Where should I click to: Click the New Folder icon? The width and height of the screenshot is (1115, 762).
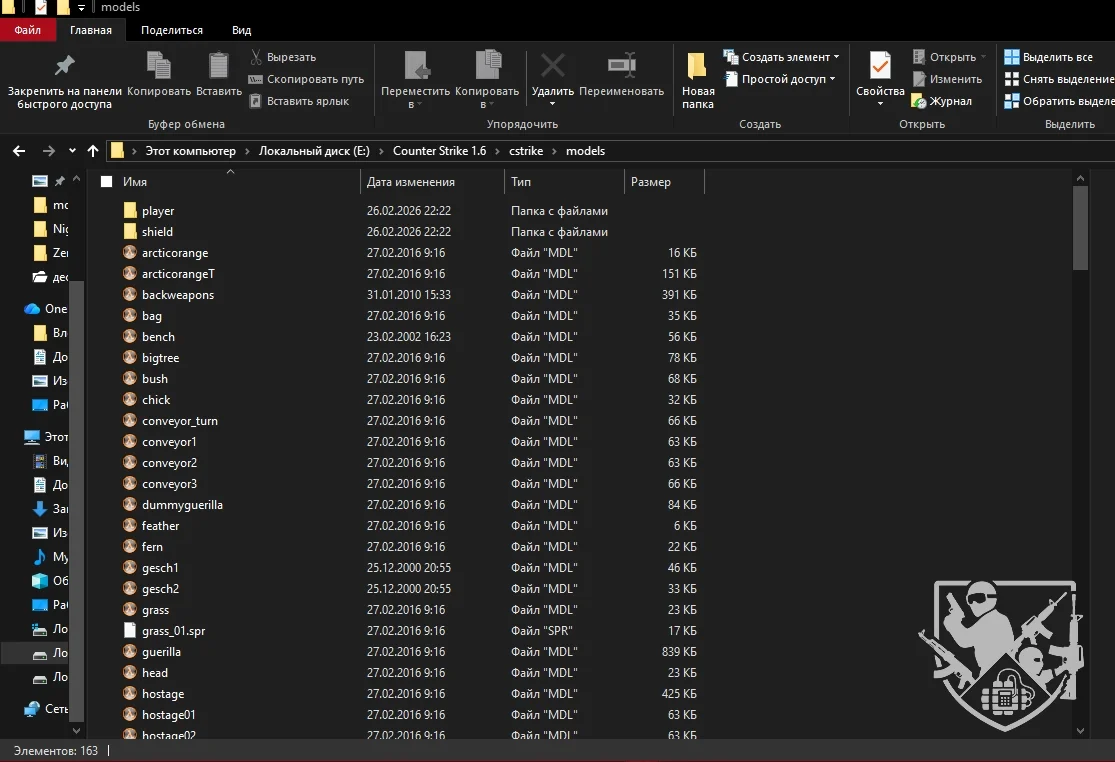pos(698,67)
